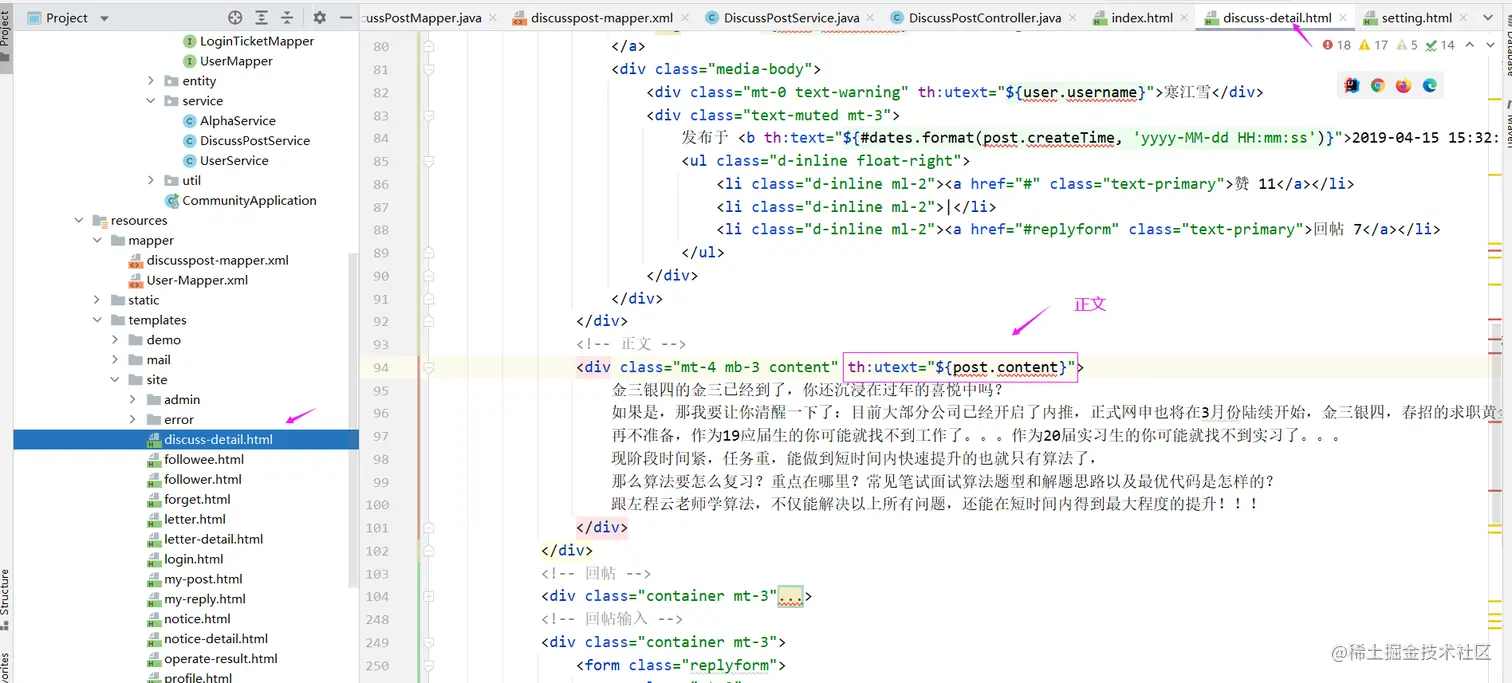Go to previous highlighted error arrow
This screenshot has height=683, width=1512.
1469,45
